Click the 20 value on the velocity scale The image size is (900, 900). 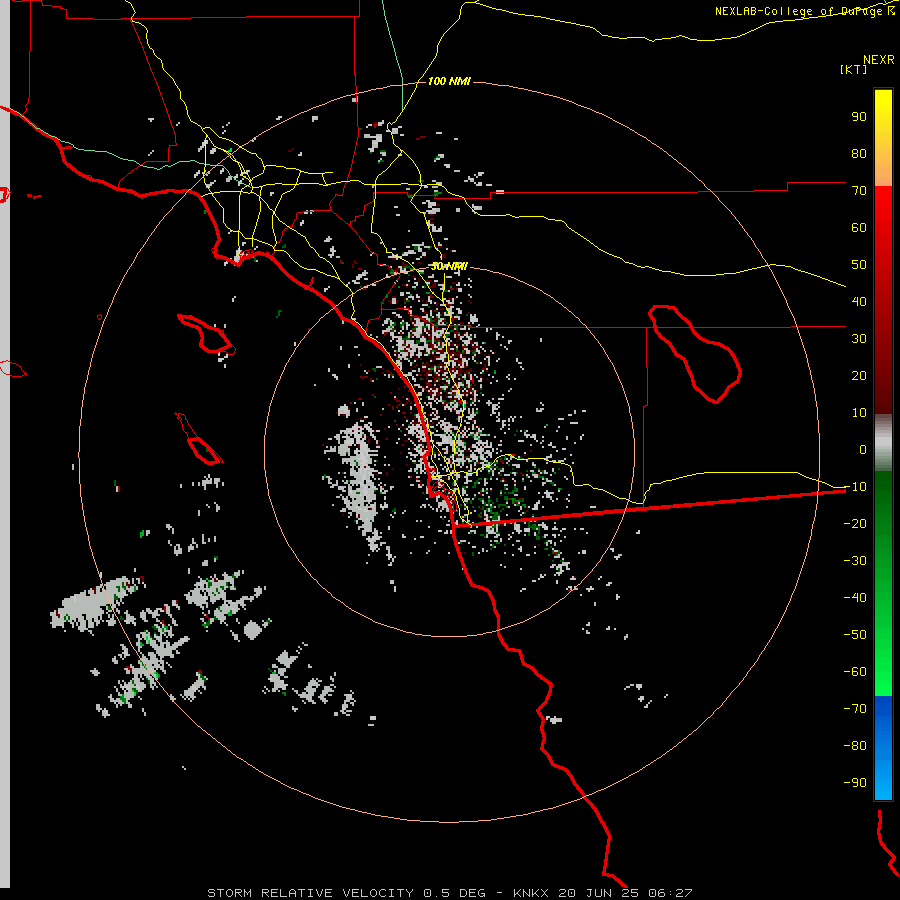(859, 375)
